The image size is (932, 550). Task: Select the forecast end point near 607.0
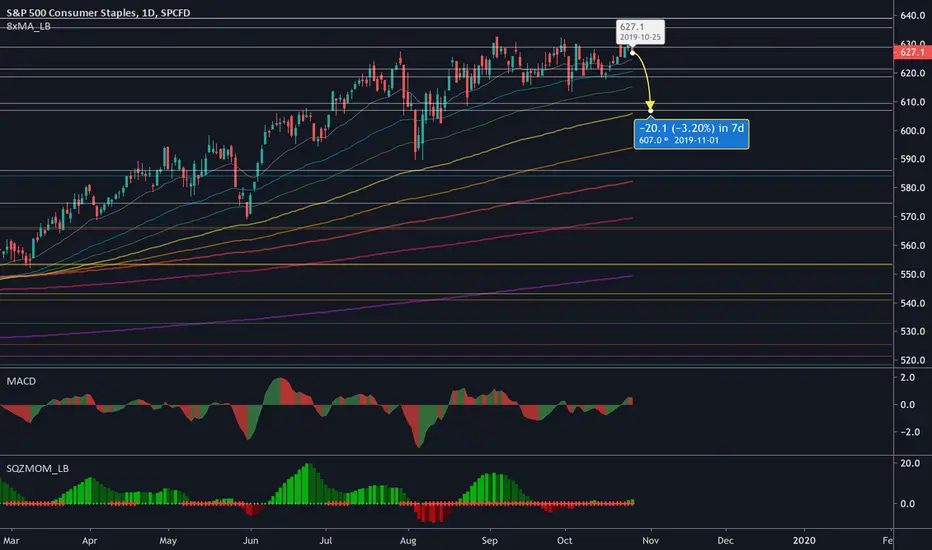point(650,111)
